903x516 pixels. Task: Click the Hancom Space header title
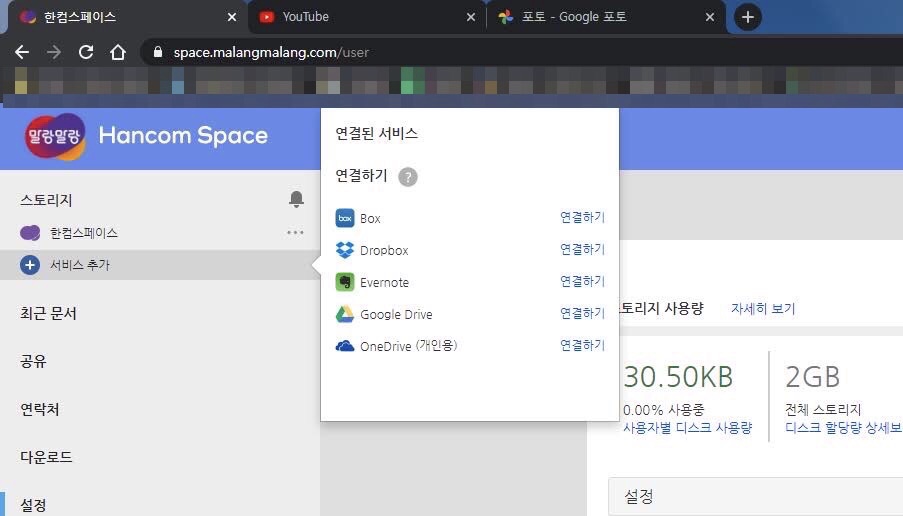(x=183, y=136)
